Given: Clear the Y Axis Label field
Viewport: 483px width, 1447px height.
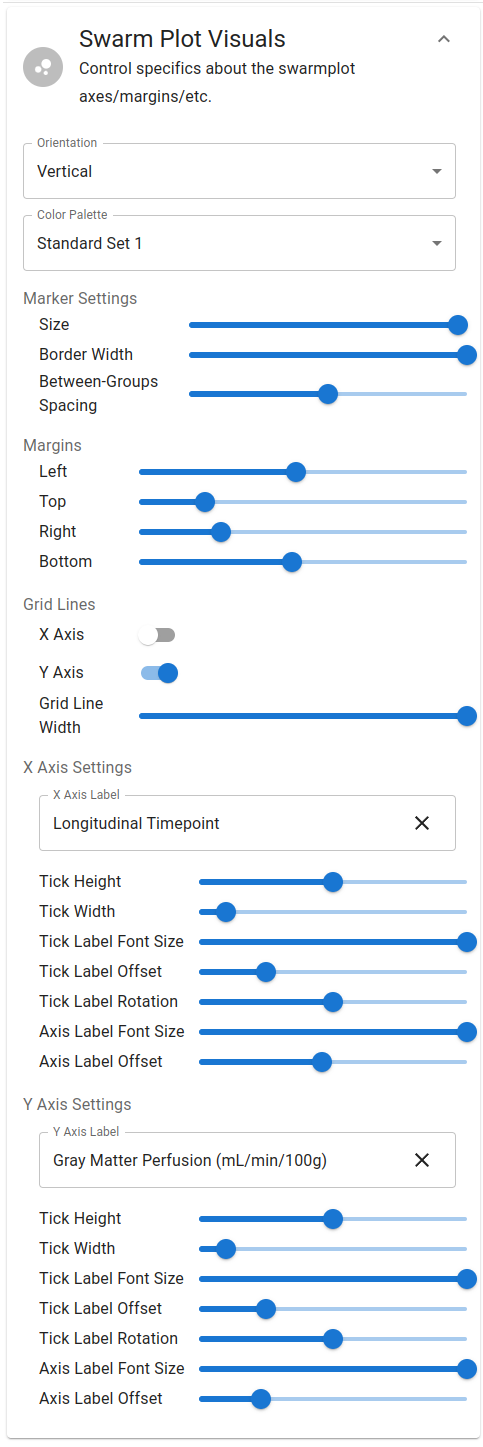Looking at the screenshot, I should pyautogui.click(x=422, y=1160).
